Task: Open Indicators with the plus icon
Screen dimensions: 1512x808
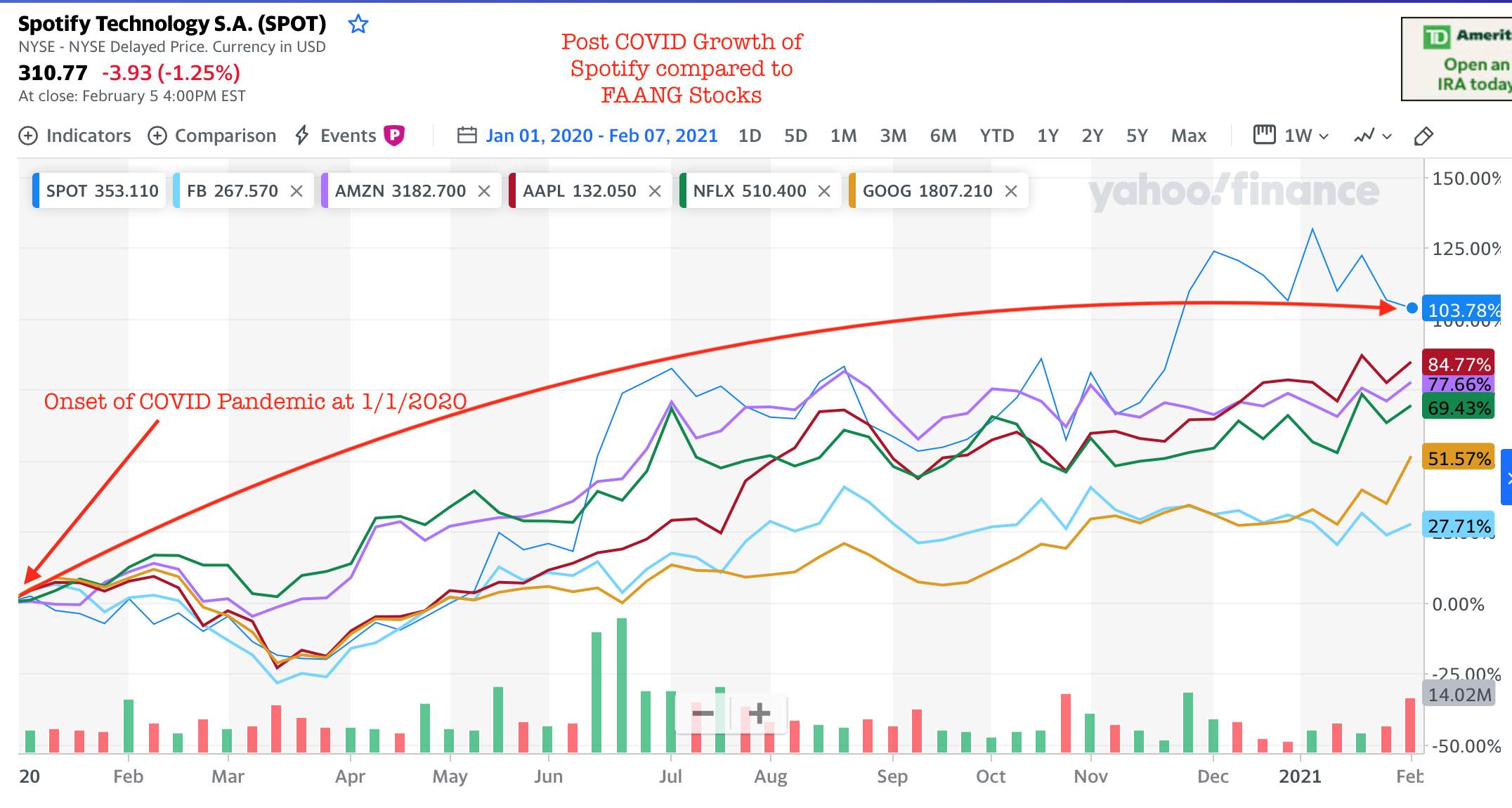Action: coord(28,136)
